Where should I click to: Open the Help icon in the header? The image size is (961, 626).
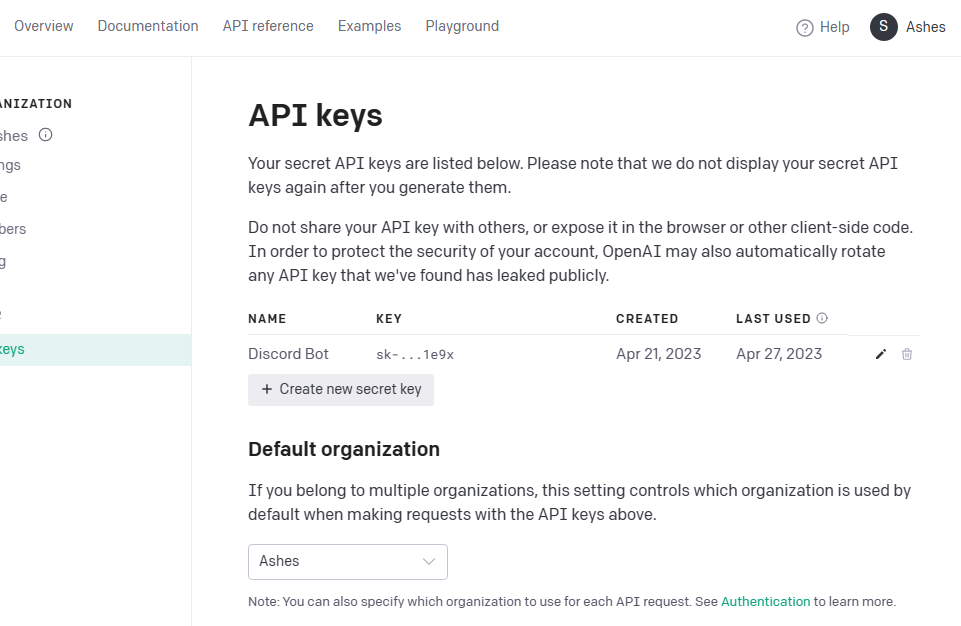coord(803,27)
